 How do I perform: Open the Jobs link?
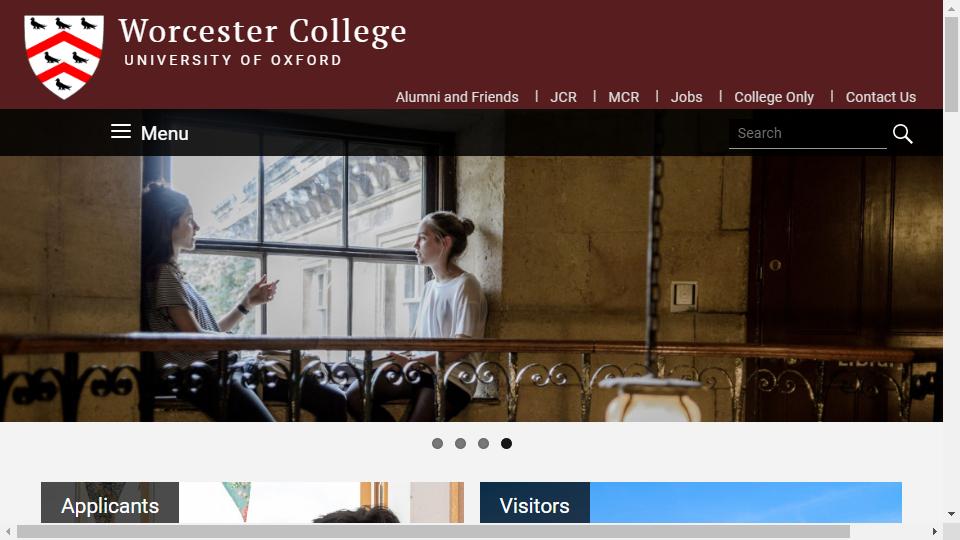(x=686, y=97)
